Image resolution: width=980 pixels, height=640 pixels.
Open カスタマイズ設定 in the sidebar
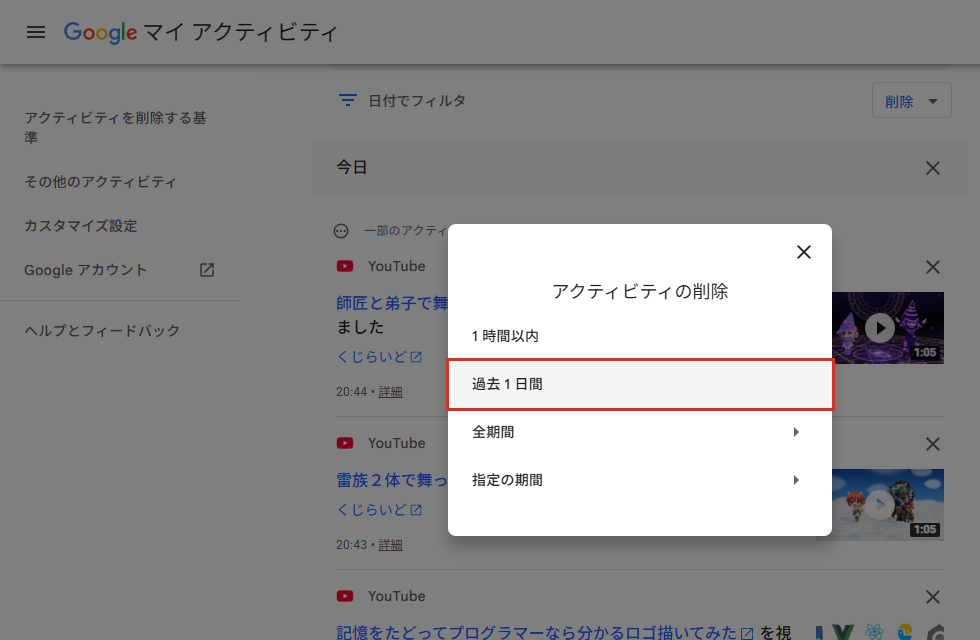[81, 226]
